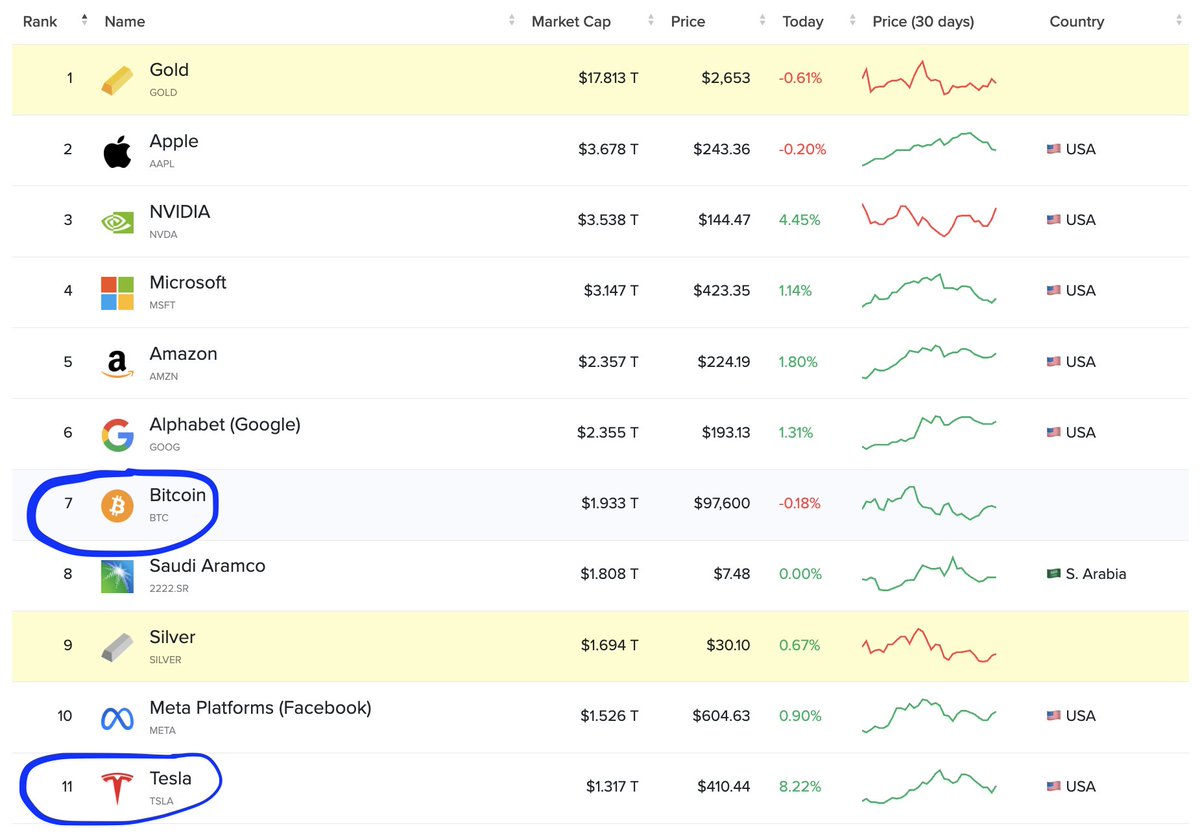Click the TSLA ticker symbol
This screenshot has height=835, width=1200.
pos(162,802)
